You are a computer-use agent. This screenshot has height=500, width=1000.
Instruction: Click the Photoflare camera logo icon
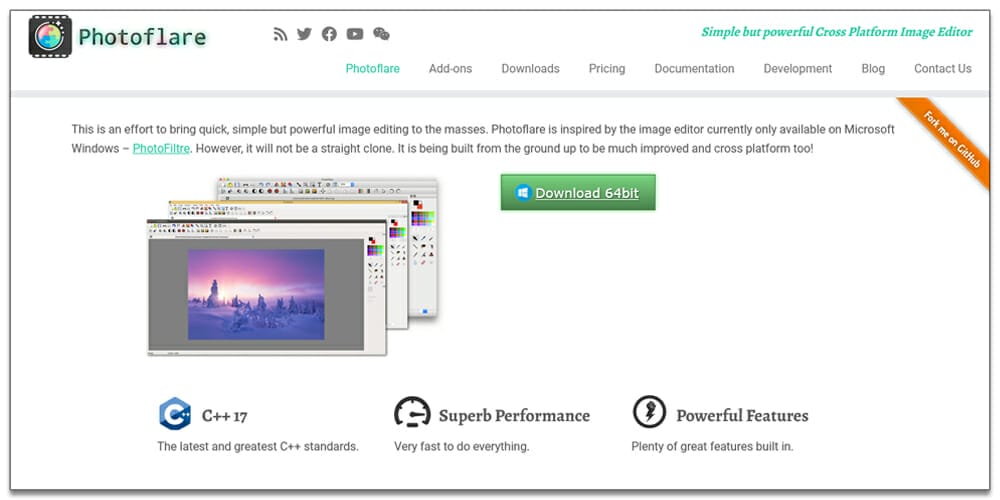click(x=50, y=36)
